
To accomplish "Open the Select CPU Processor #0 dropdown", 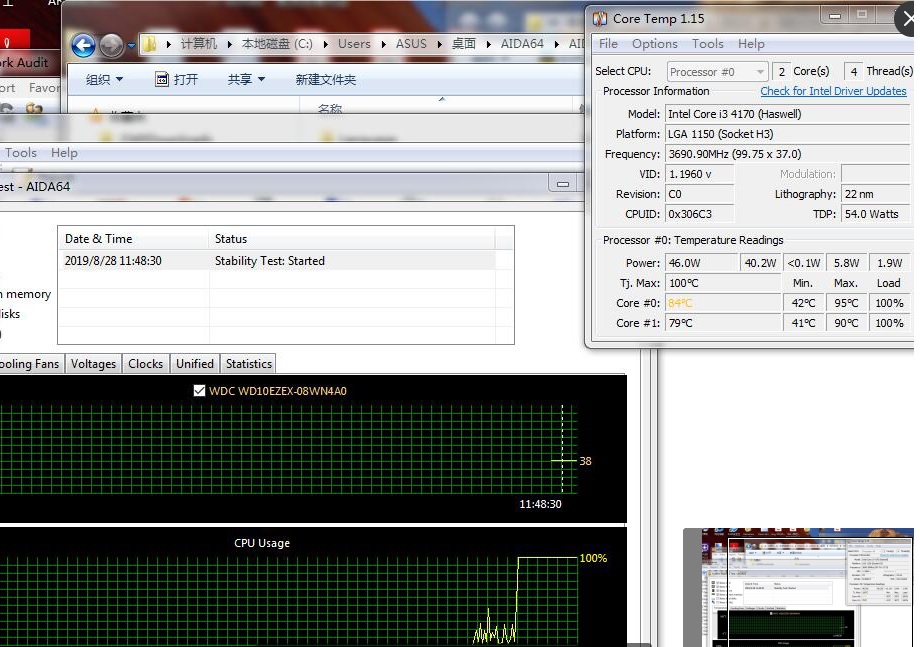I will pos(718,72).
